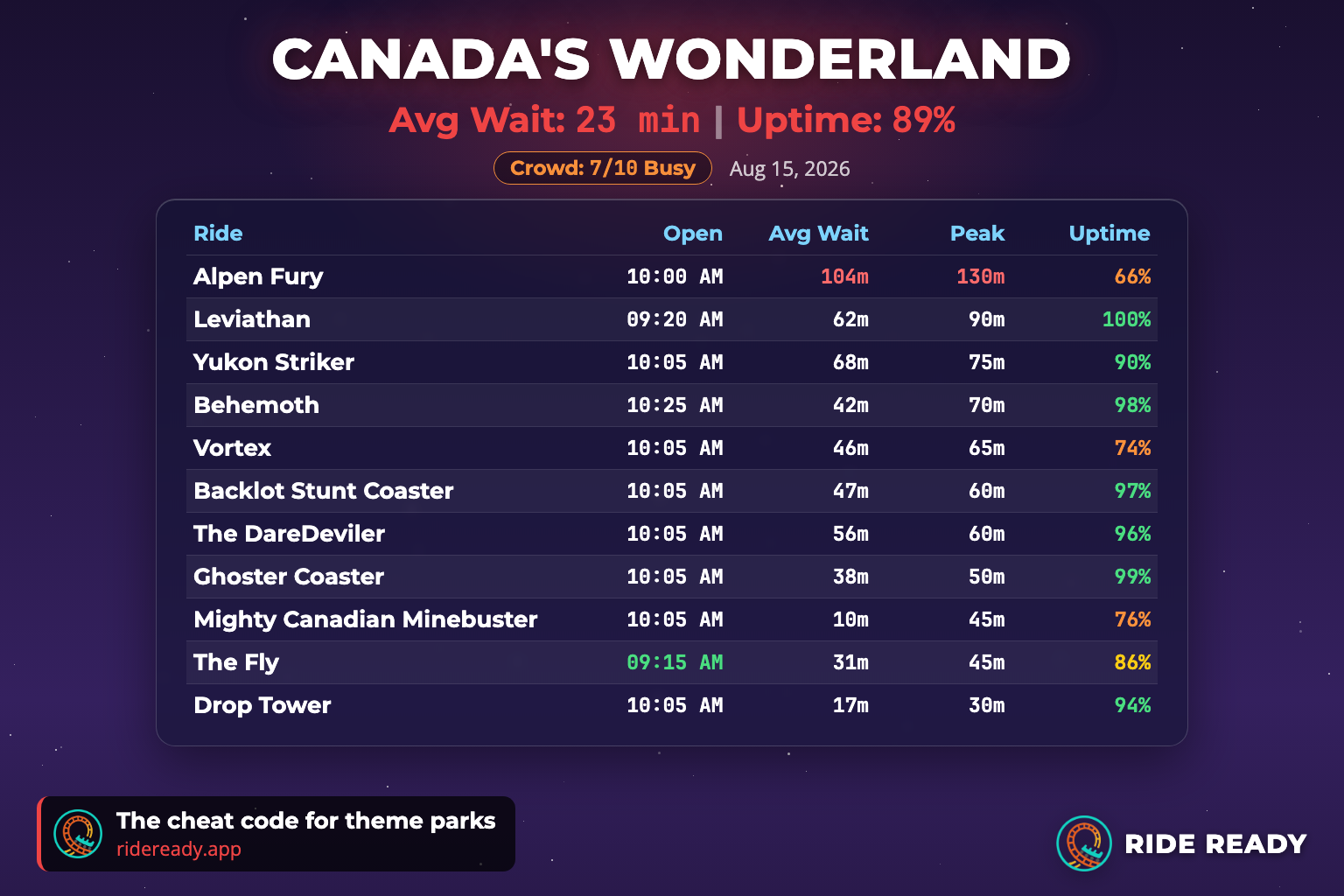
Task: Click The Fly's 09:15 AM open time
Action: (675, 662)
